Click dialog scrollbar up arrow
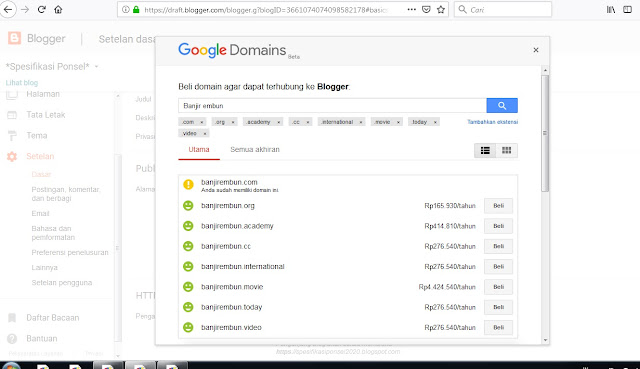The width and height of the screenshot is (640, 369). 545,70
